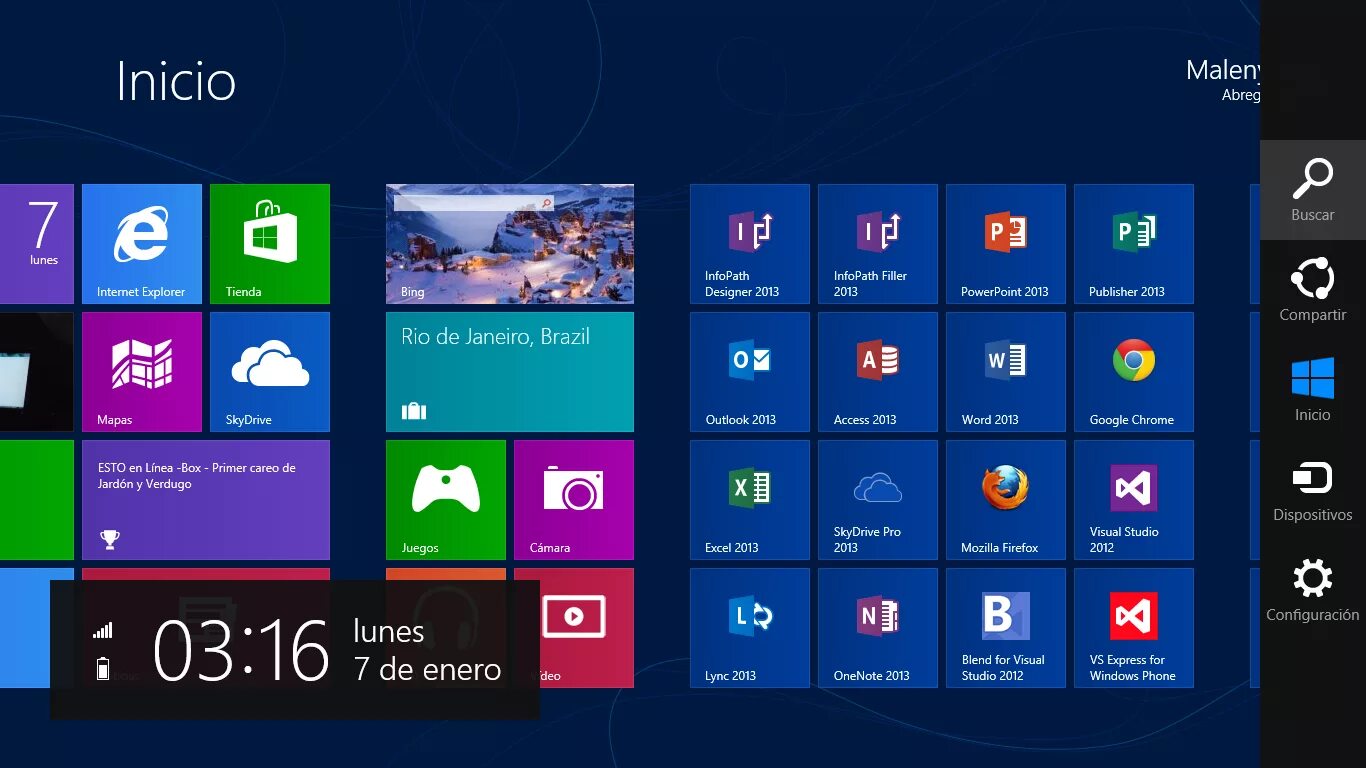Click the Inicio Windows charm
Viewport: 1366px width, 768px height.
(x=1313, y=390)
